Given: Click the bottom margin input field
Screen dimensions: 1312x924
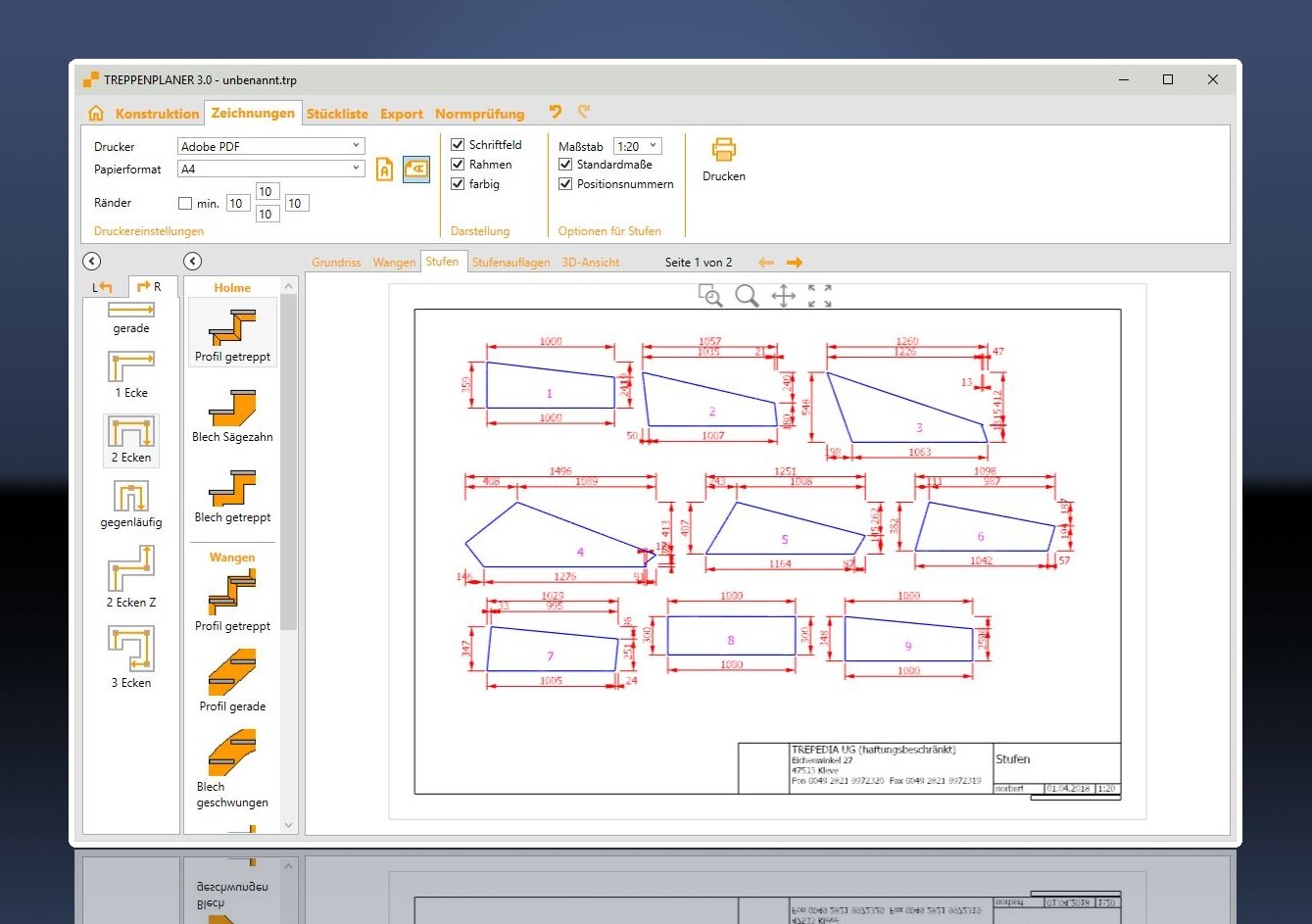Looking at the screenshot, I should coord(267,214).
